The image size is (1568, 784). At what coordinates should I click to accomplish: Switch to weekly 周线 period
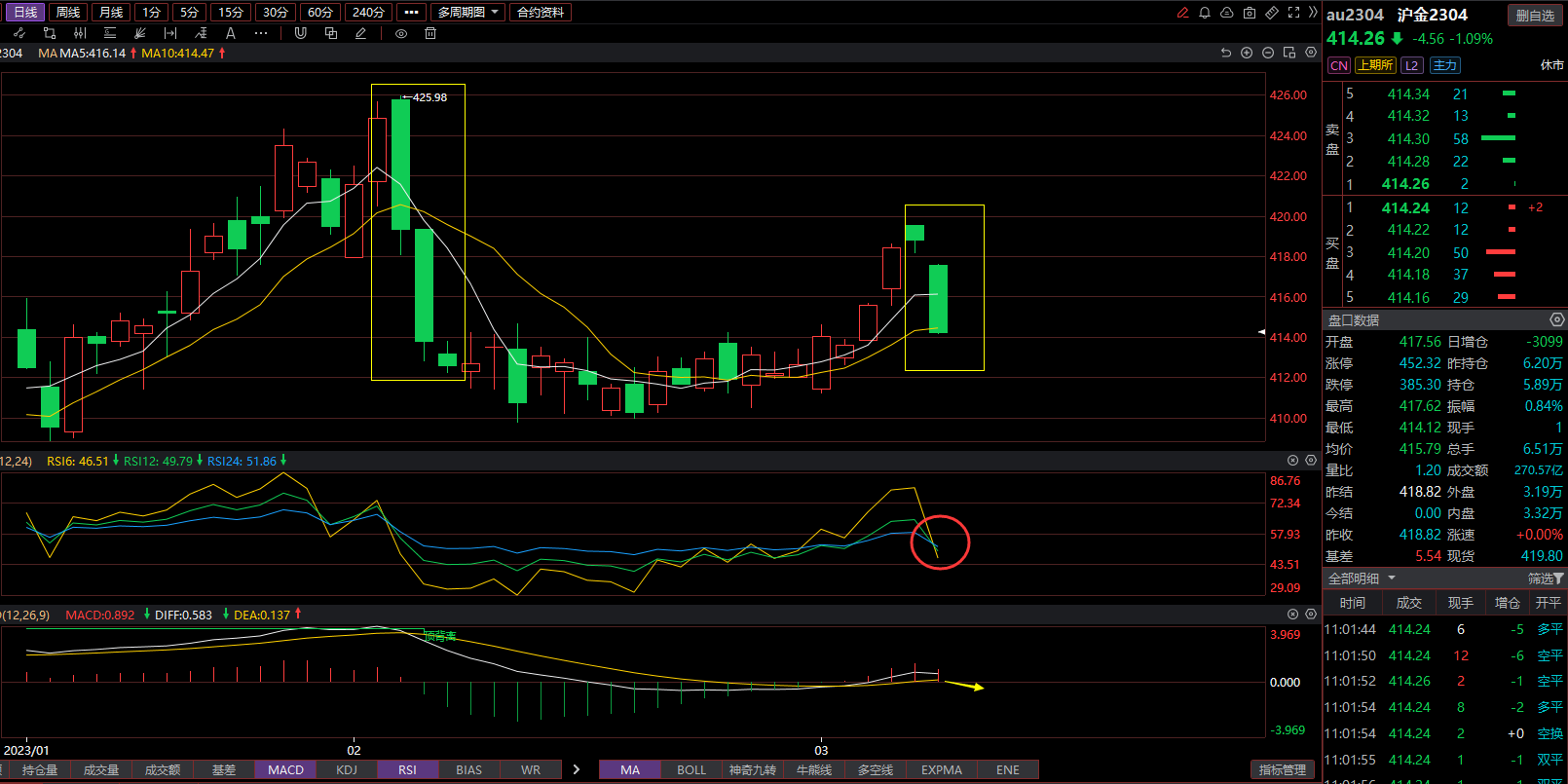[68, 13]
